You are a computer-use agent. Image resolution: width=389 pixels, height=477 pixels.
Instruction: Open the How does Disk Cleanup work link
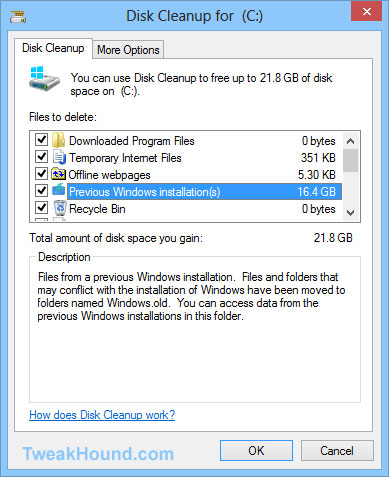[x=102, y=415]
